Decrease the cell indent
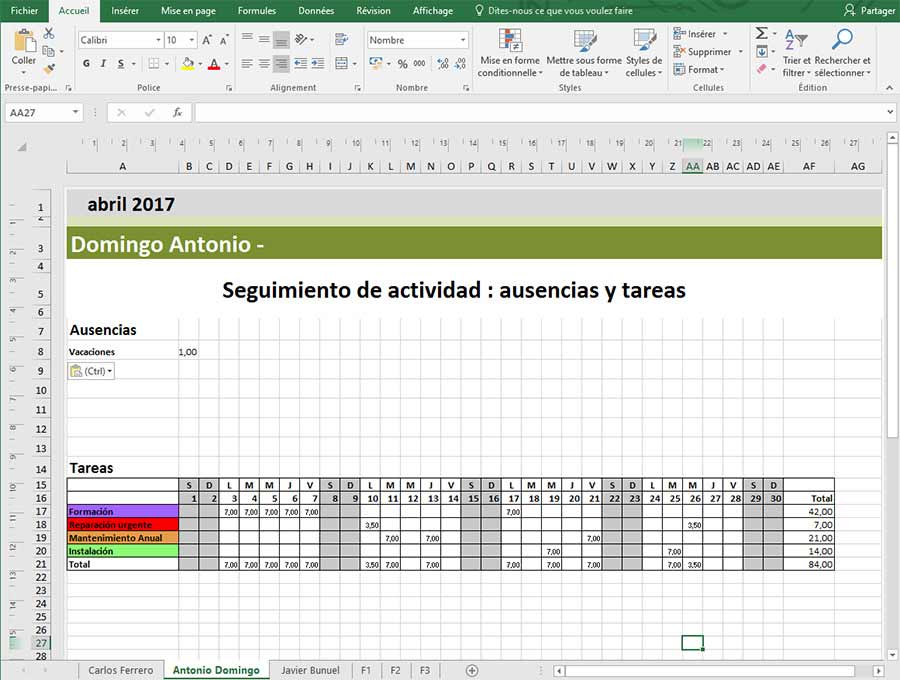This screenshot has width=900, height=680. pos(300,64)
